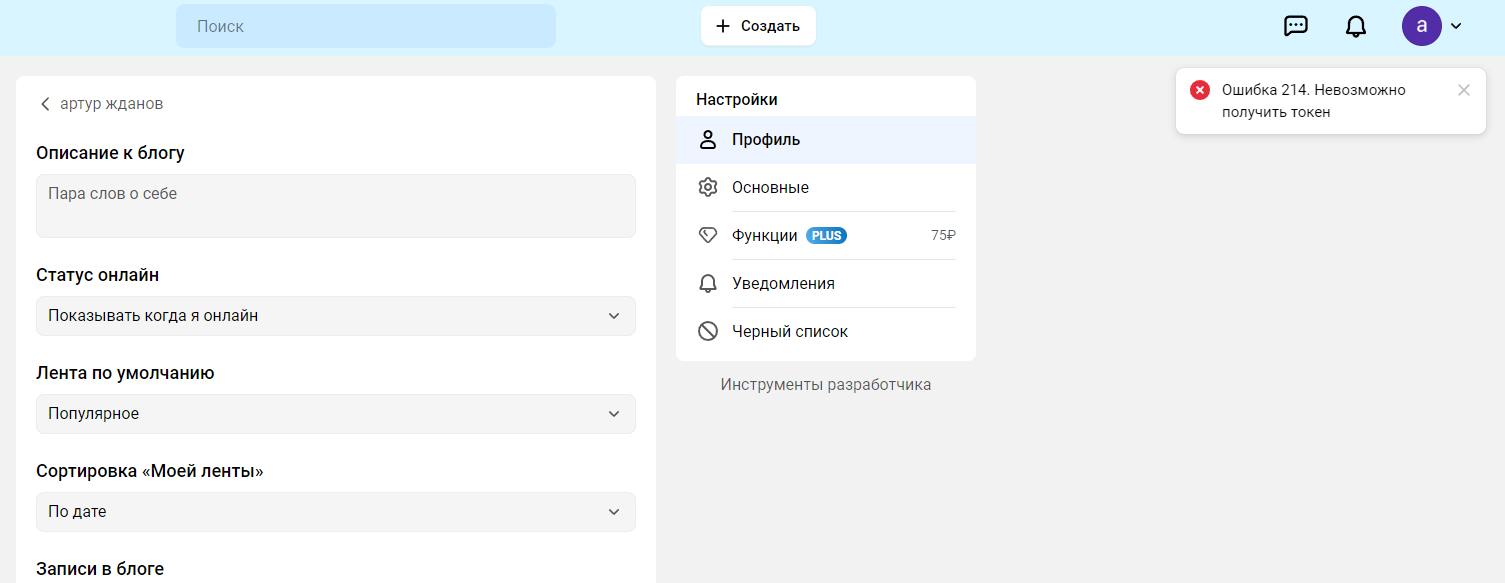Open the Статус онлайн dropdown

(x=336, y=316)
